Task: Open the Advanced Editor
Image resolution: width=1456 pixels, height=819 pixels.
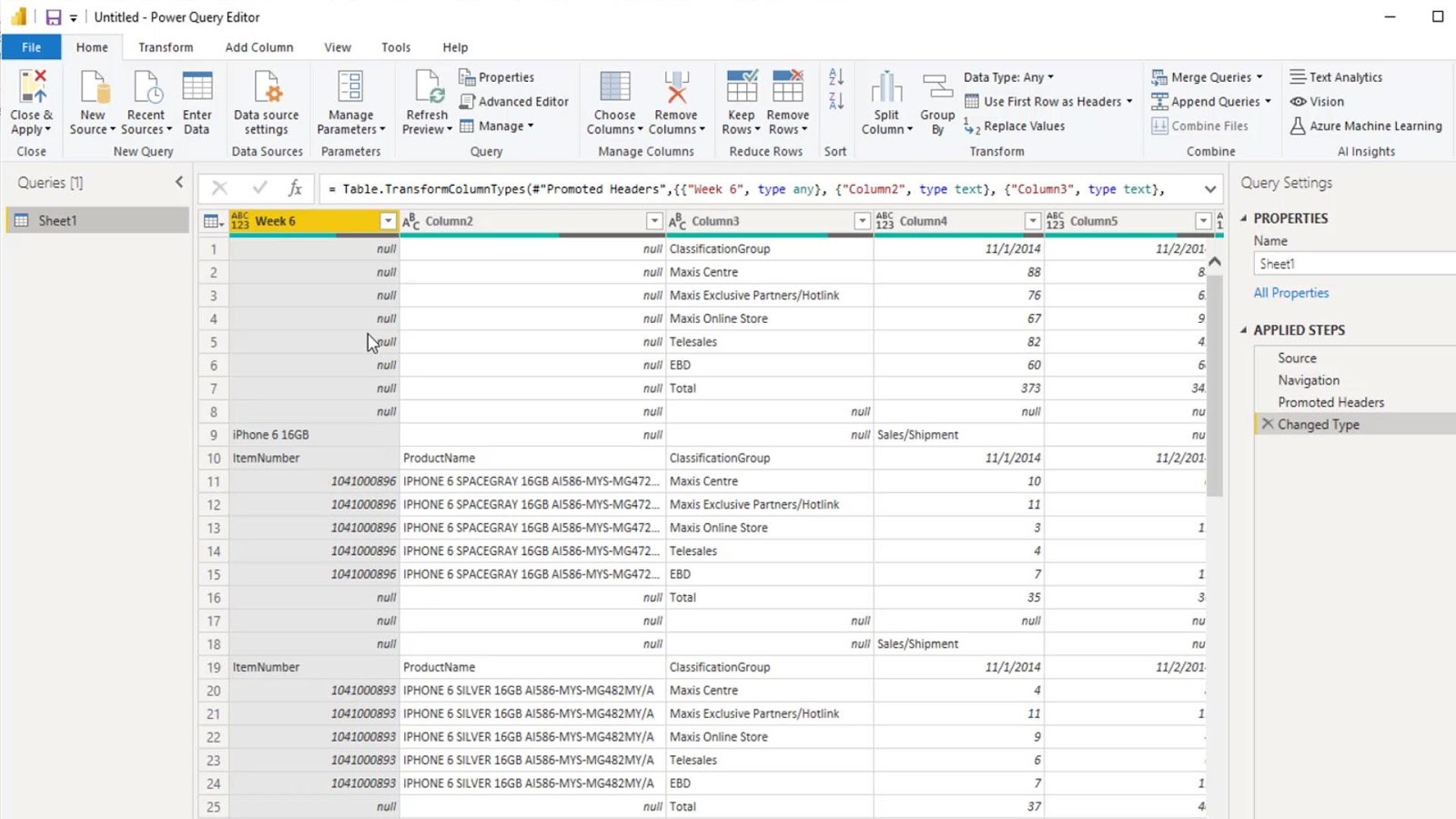Action: [x=514, y=102]
